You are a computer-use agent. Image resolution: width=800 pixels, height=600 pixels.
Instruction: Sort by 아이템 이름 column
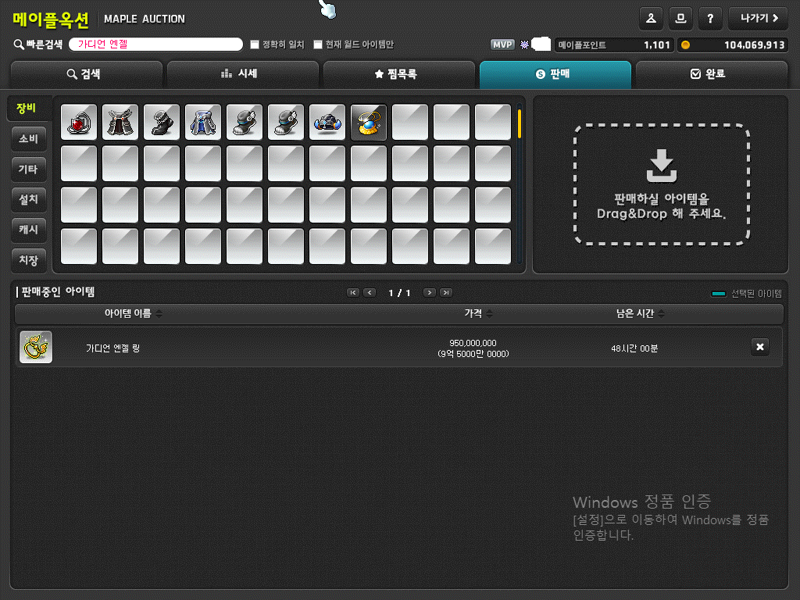click(x=133, y=313)
